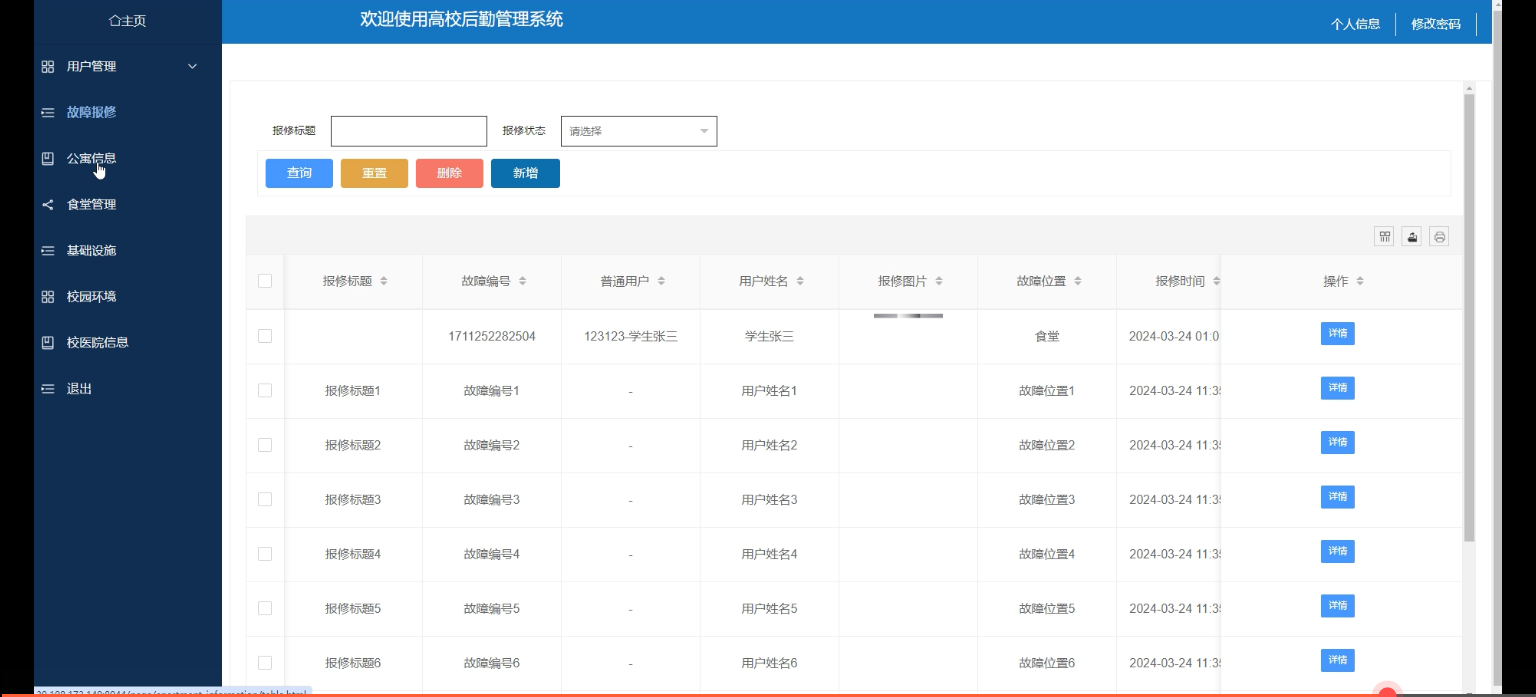Viewport: 1536px width, 697px height.
Task: Click the 删除 button
Action: point(449,173)
